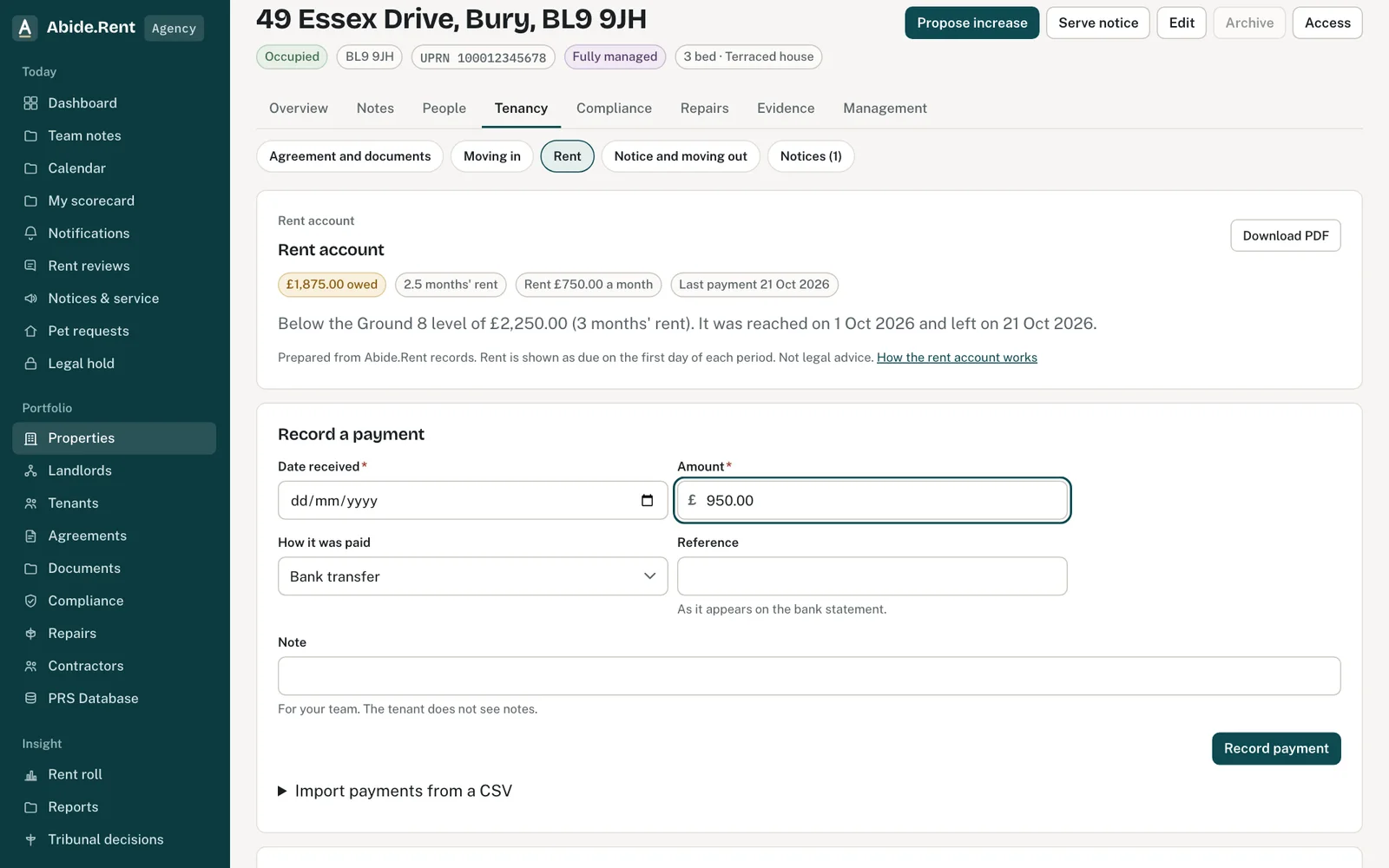Focus the Date received field
This screenshot has height=868, width=1389.
(x=472, y=500)
